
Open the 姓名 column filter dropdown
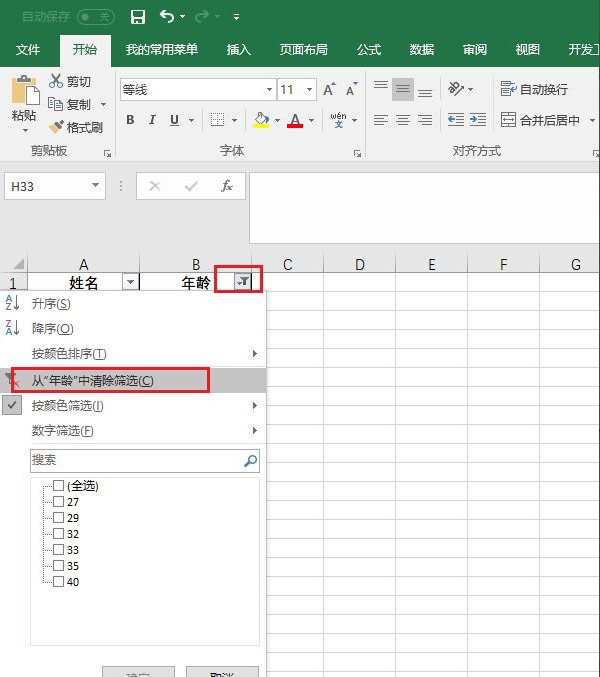point(130,282)
